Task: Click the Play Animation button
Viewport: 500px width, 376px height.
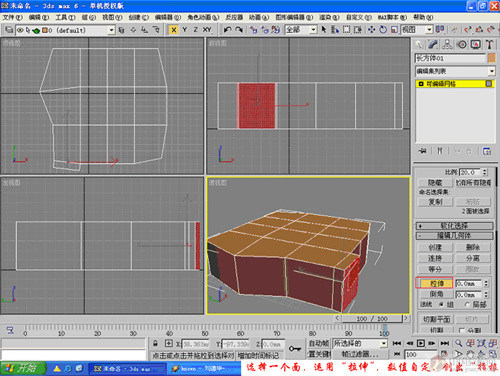Action: [421, 343]
